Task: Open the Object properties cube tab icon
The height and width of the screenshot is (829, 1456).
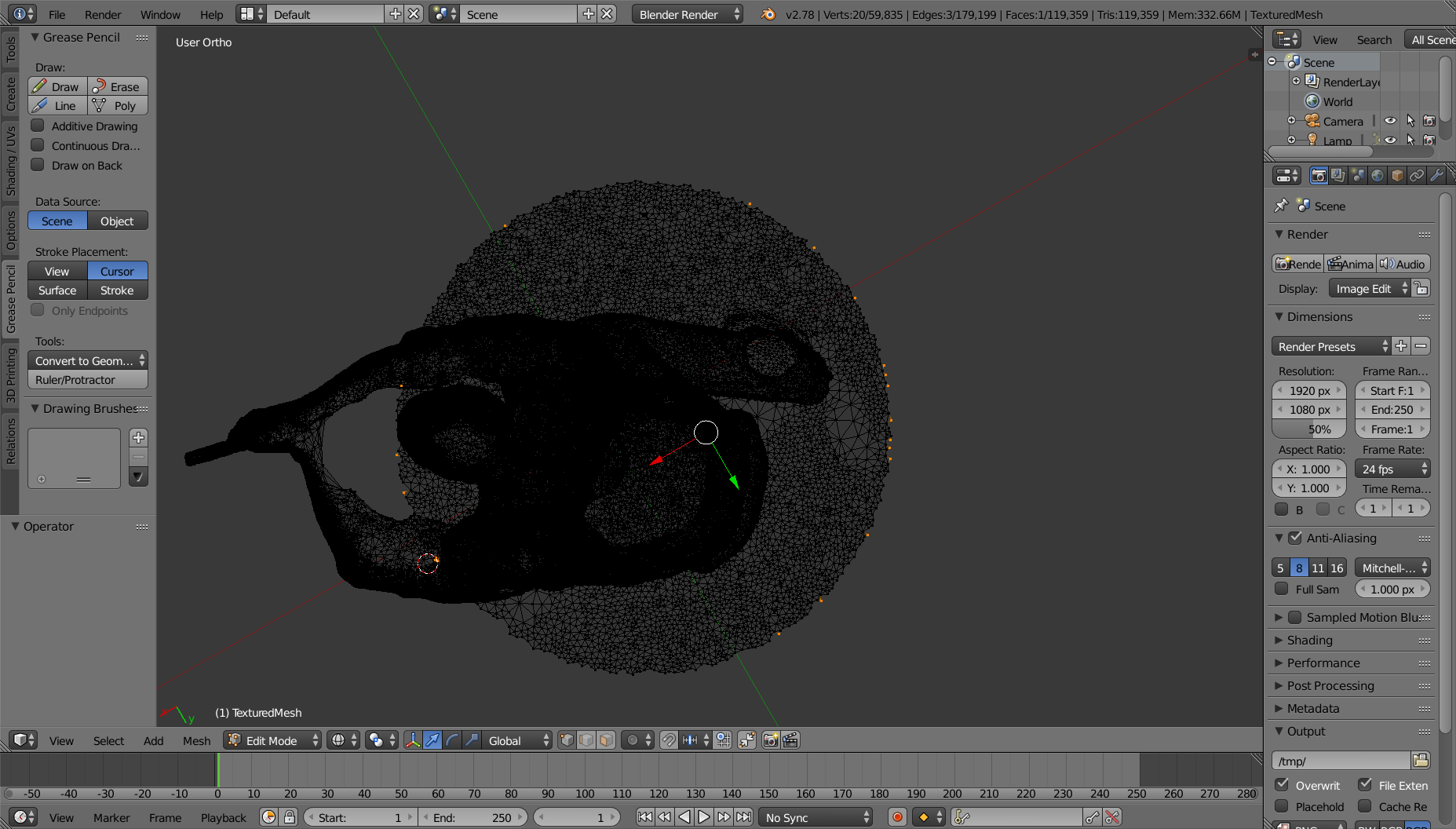Action: (1397, 175)
